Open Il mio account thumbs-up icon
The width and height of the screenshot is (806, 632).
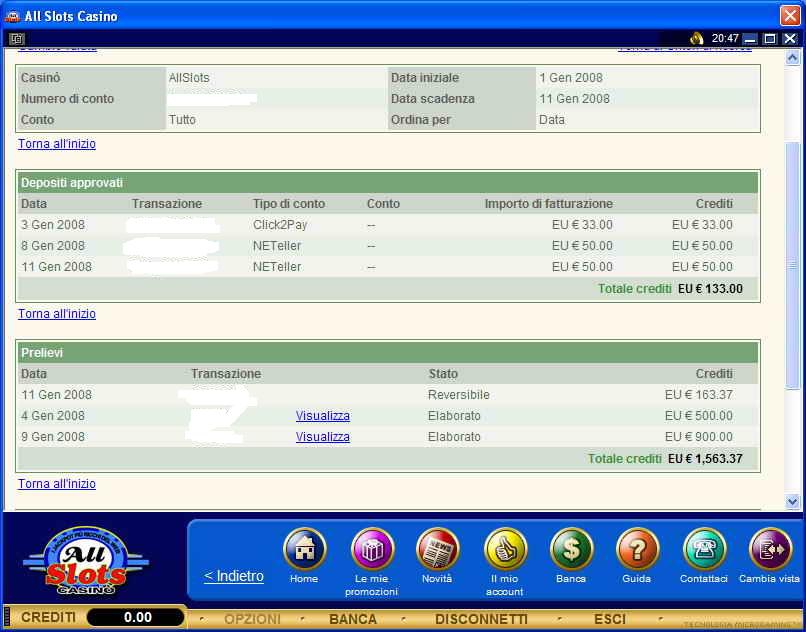click(x=505, y=549)
